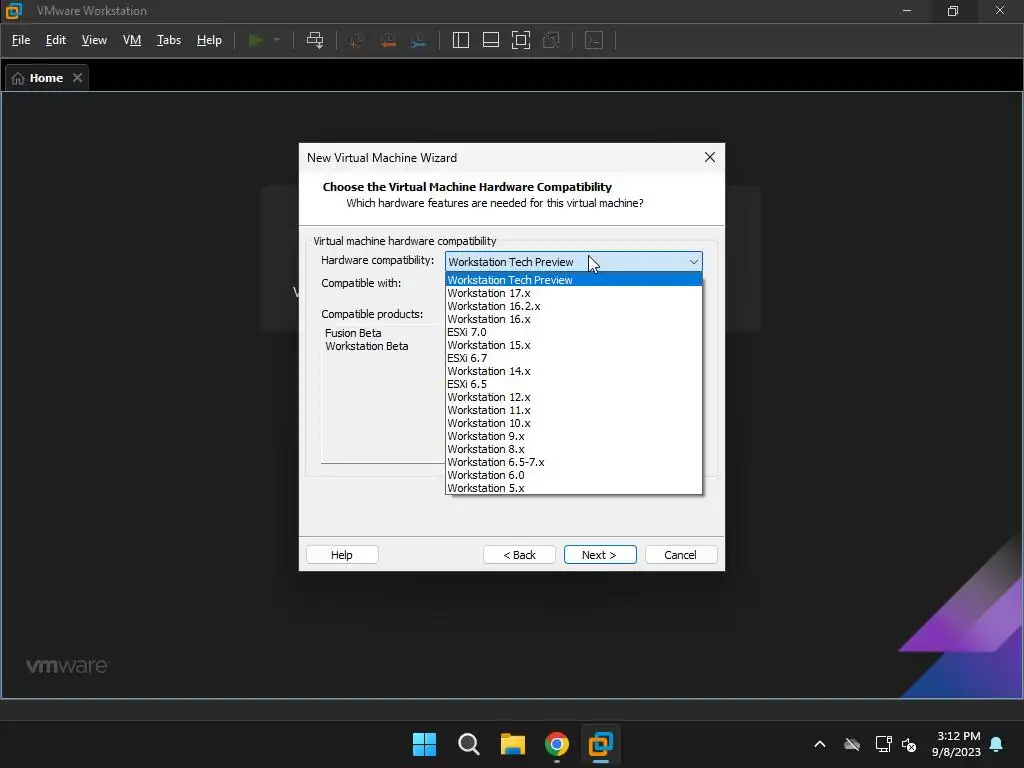Viewport: 1024px width, 768px height.
Task: Select Workstation Tech Preview in list
Action: [573, 280]
